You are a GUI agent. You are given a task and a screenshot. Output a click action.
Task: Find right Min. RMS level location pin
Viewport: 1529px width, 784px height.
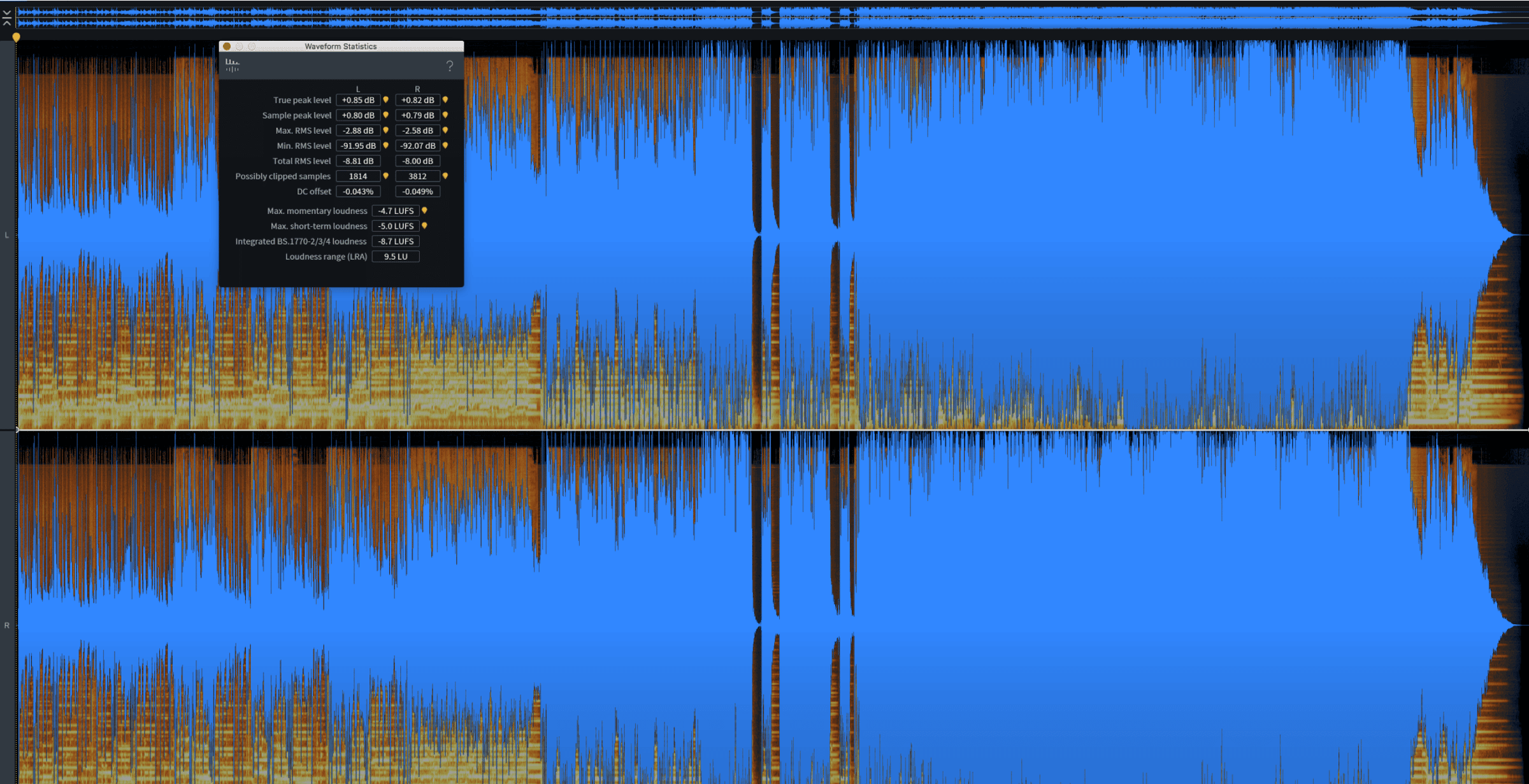point(445,145)
